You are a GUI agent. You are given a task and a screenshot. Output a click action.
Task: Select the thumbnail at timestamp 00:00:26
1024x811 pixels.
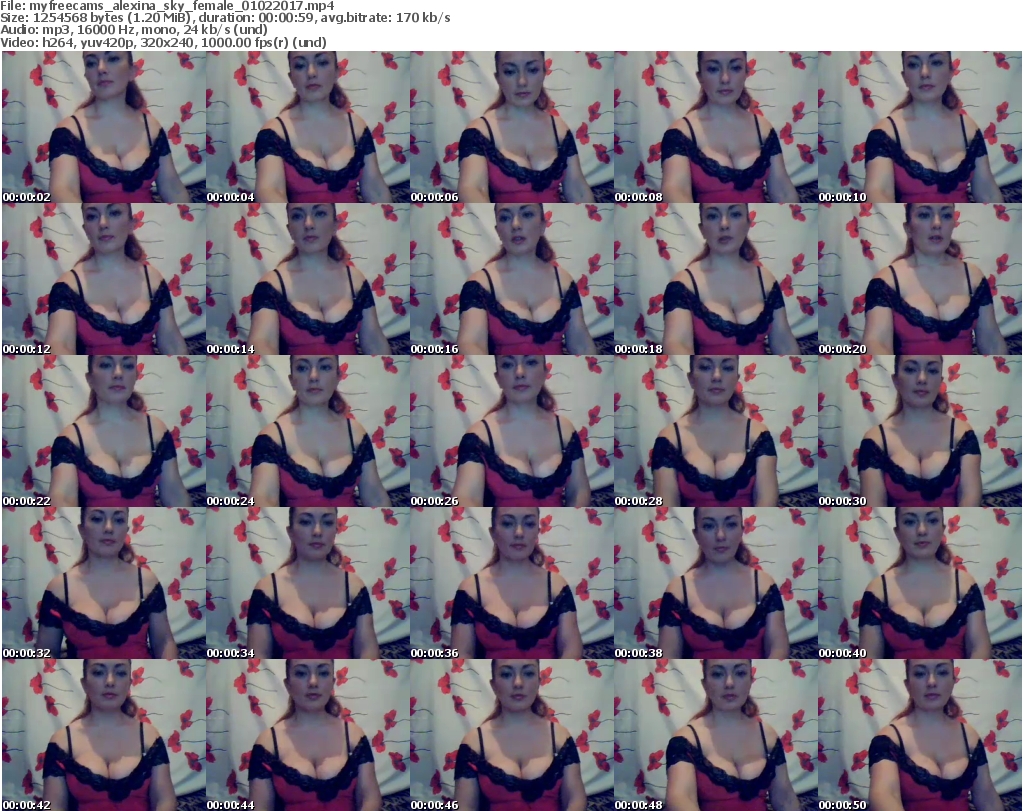tap(512, 431)
